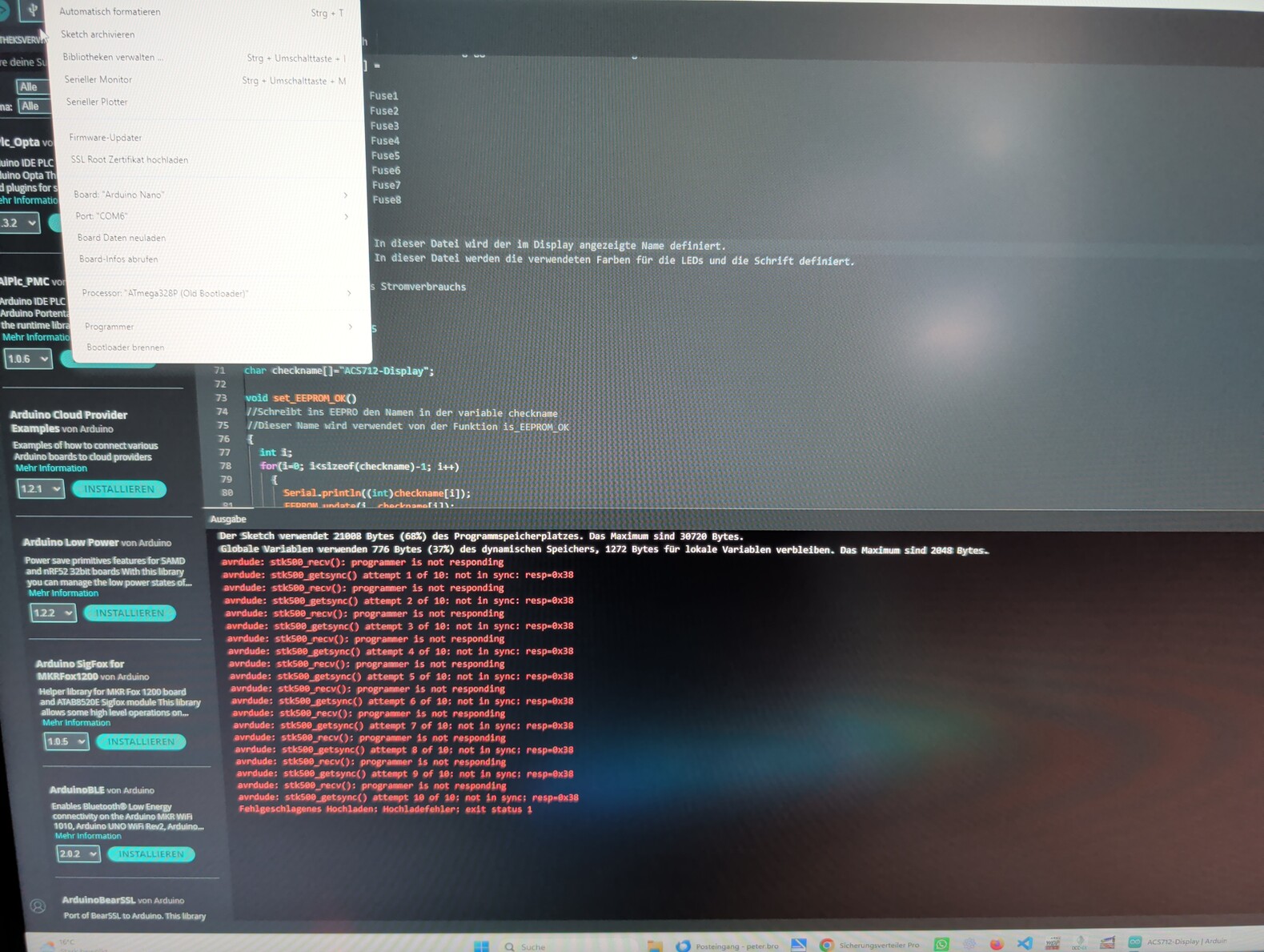Open Mehr Information link for Arduino SigFox
Screen dimensions: 1264x952
pyautogui.click(x=76, y=723)
